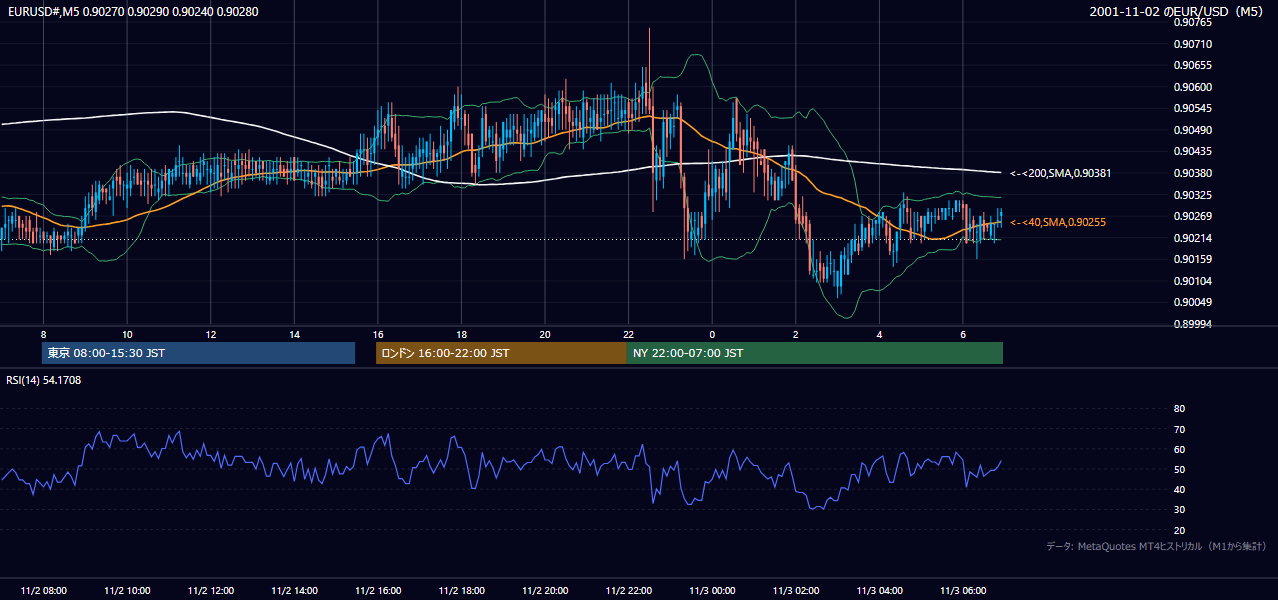This screenshot has width=1278, height=600.
Task: Click price axis value 0.90710
Action: (x=1193, y=44)
